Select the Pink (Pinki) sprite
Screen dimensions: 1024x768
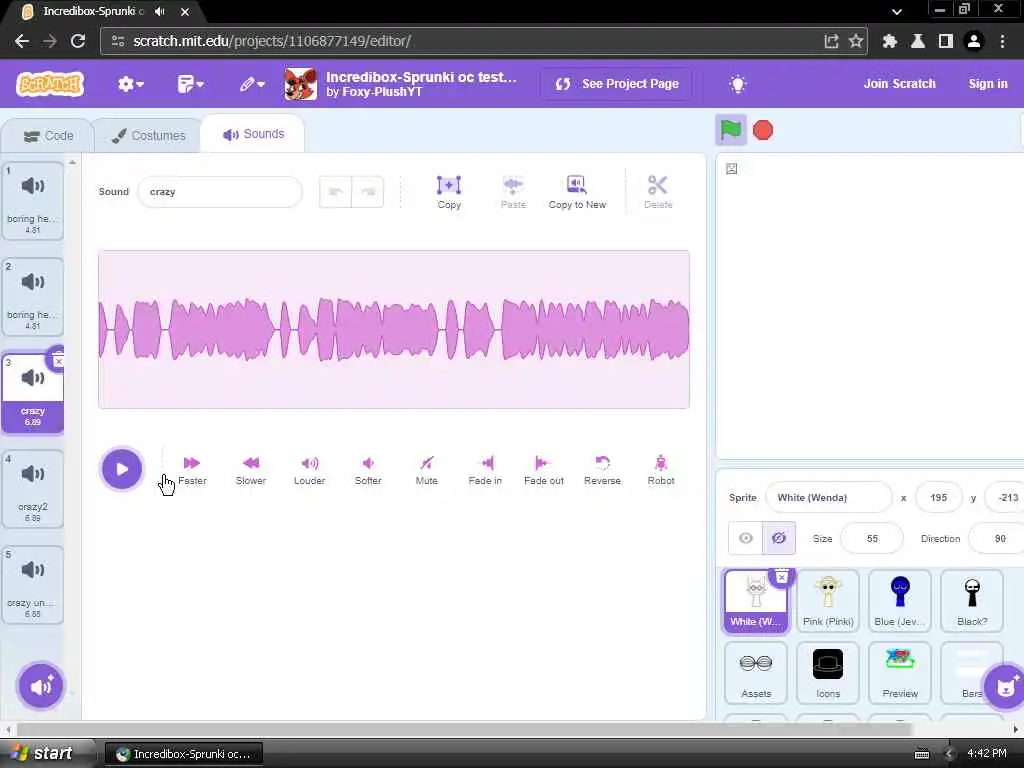[x=828, y=600]
